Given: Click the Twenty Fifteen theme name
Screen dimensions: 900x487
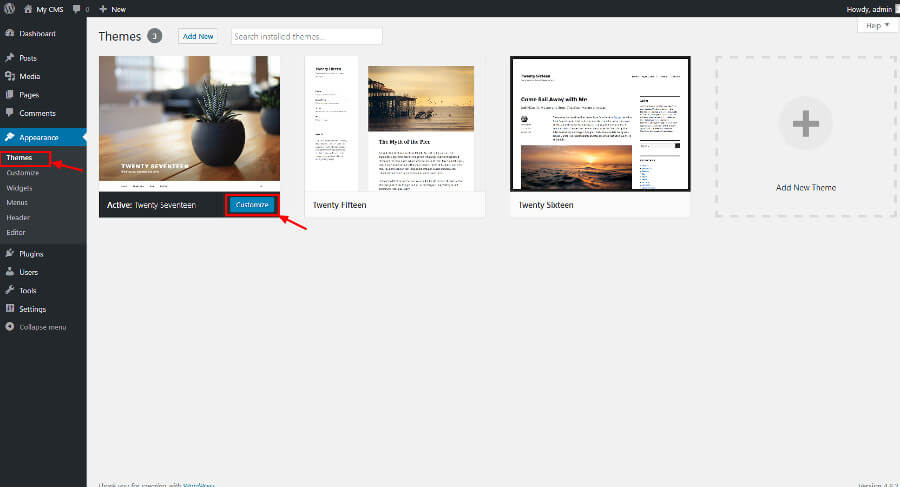Looking at the screenshot, I should coord(339,205).
